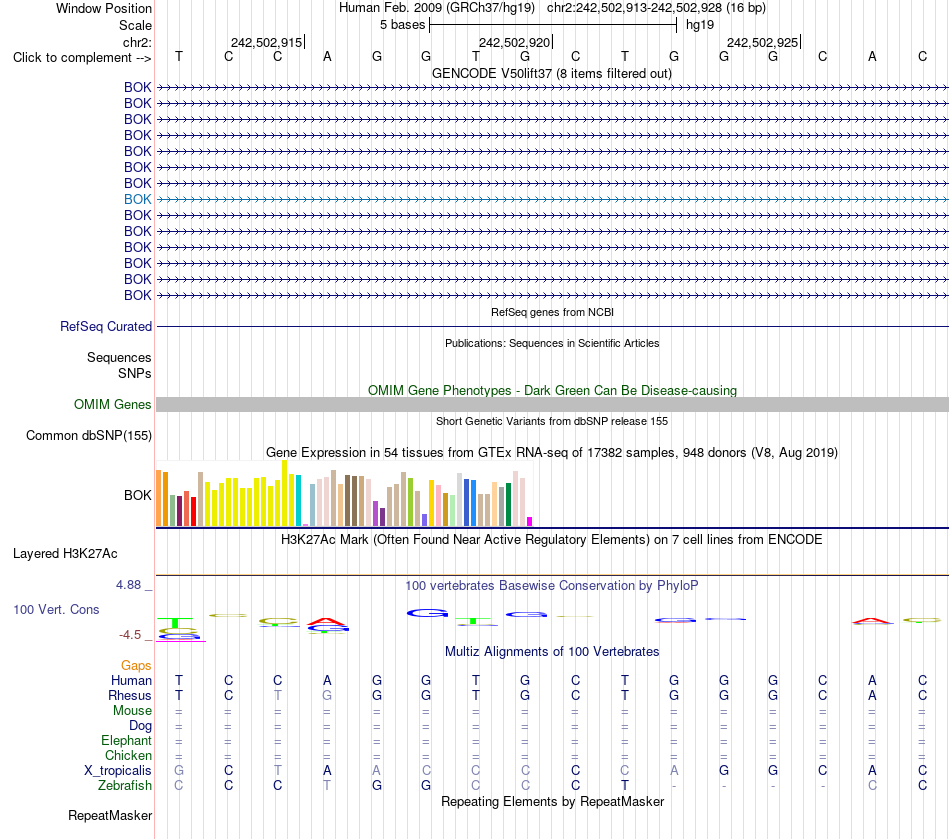Select the Zebrafish alignment row label
950x839 pixels.
pos(125,785)
